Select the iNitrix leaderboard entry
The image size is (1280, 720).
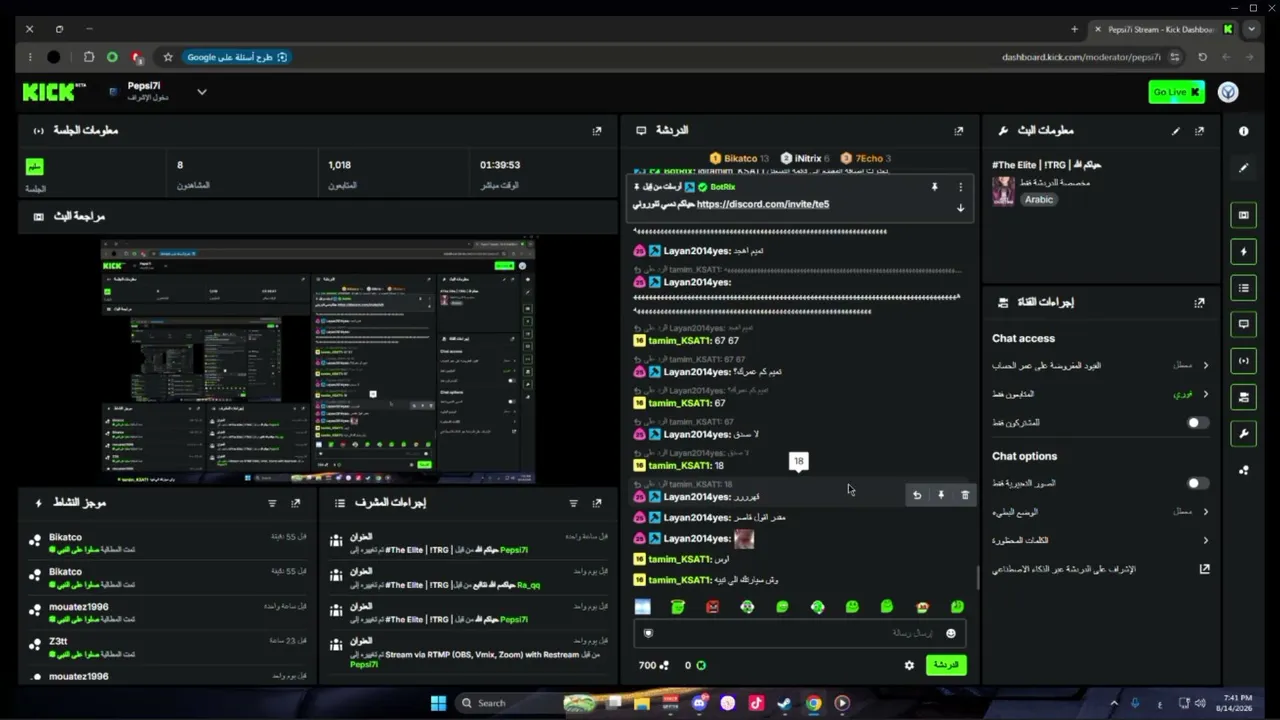click(x=805, y=158)
